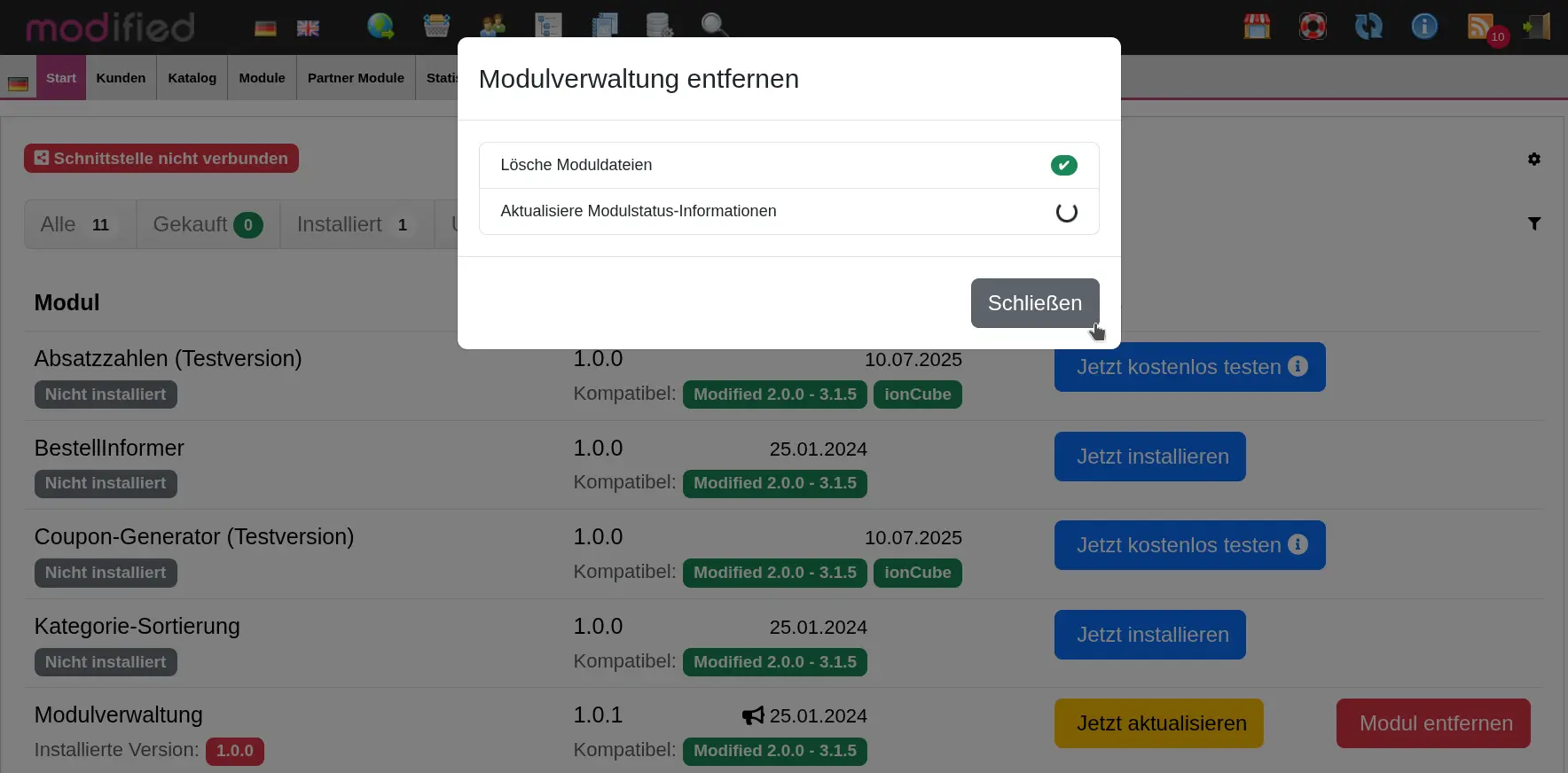
Task: Click the Schnittstelle nicht verbunden badge
Action: pos(161,159)
